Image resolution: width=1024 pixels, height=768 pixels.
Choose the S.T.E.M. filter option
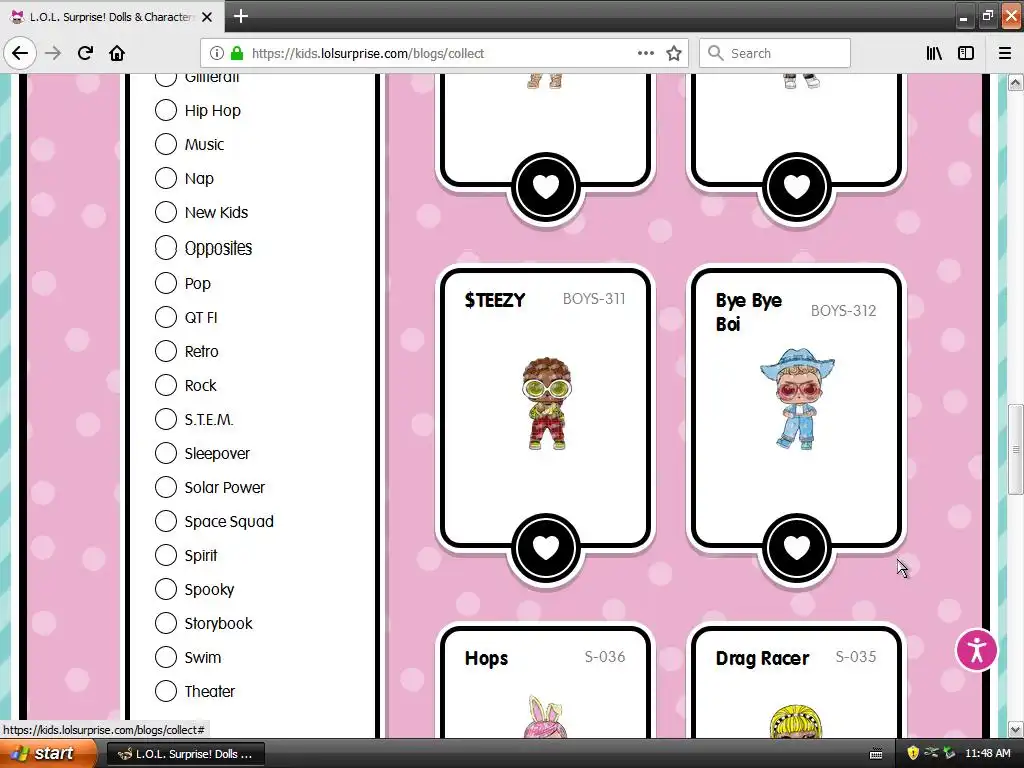coord(166,419)
